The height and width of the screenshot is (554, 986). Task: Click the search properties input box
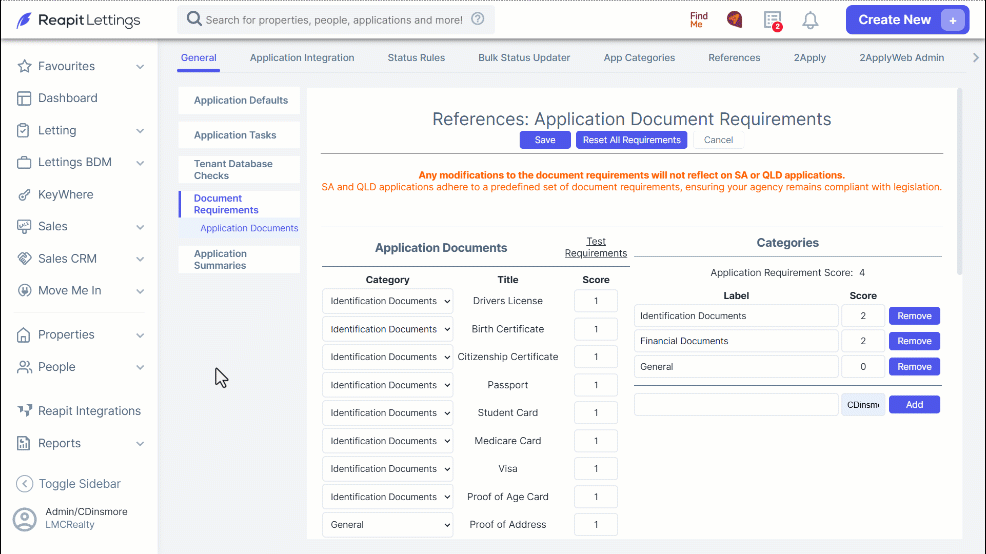click(x=334, y=19)
